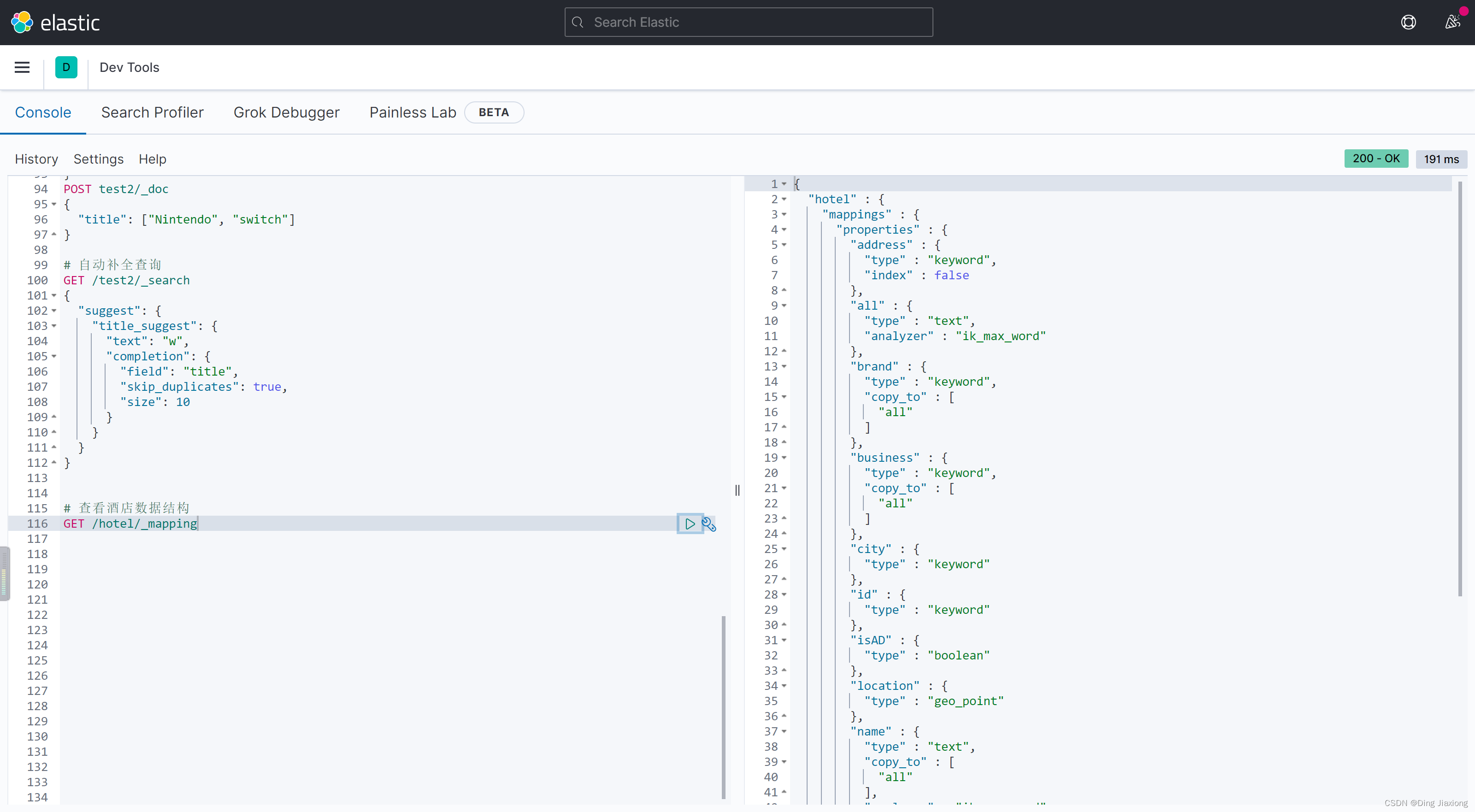Collapse the fold arrow at editor line 95
Screen dimensions: 1475x812
point(54,204)
